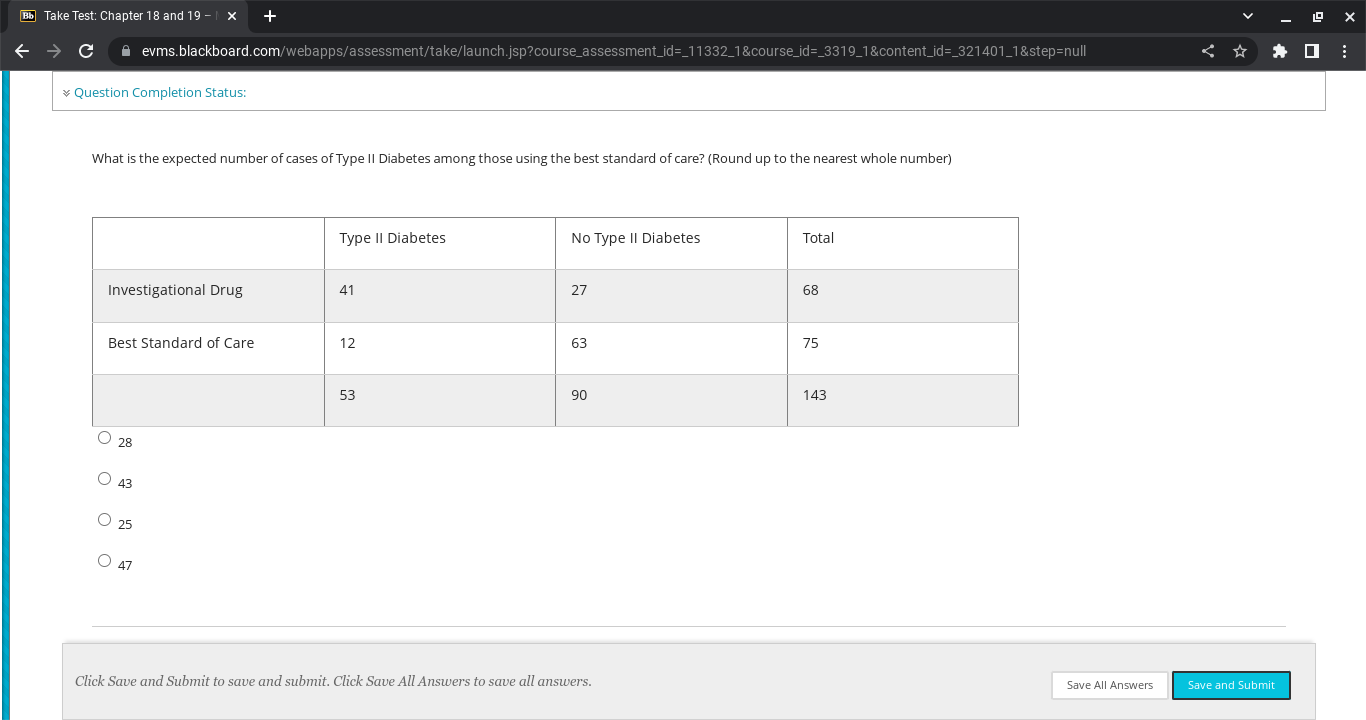Choose answer option 47
Viewport: 1366px width, 720px height.
click(105, 561)
